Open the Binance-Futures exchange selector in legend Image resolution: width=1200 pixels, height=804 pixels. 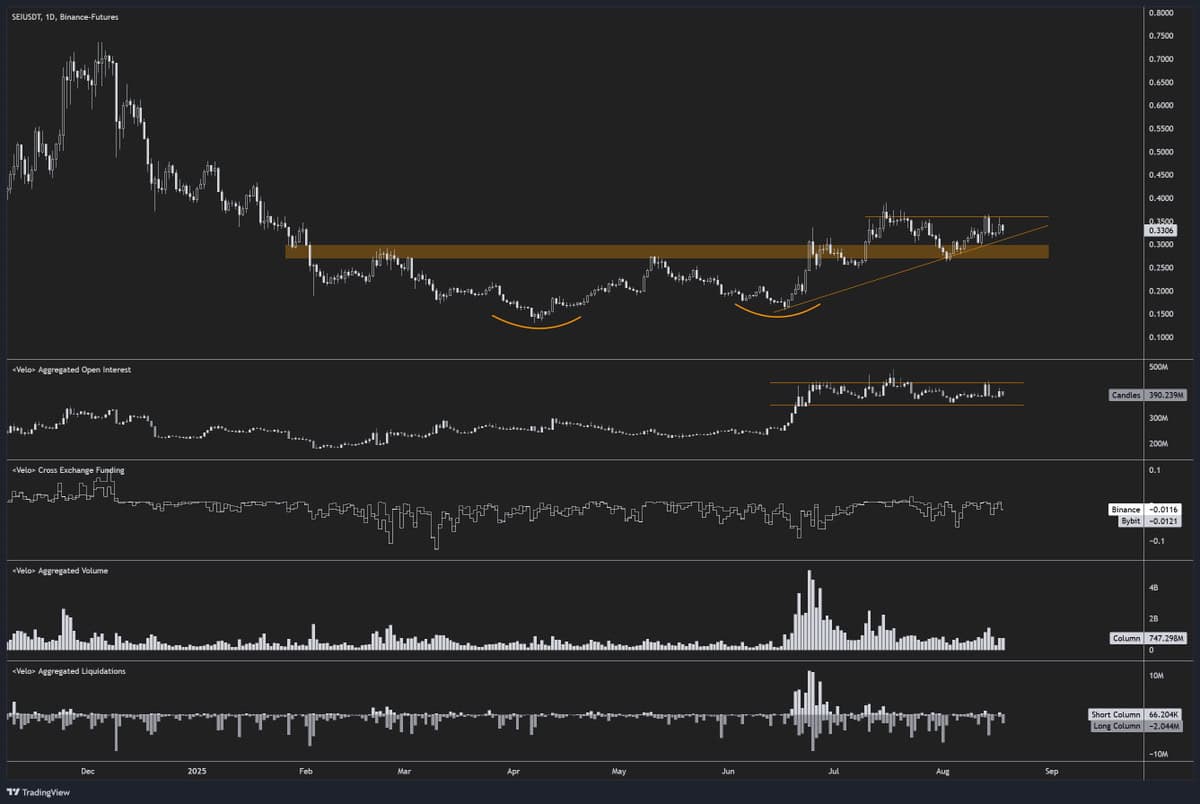coord(88,16)
